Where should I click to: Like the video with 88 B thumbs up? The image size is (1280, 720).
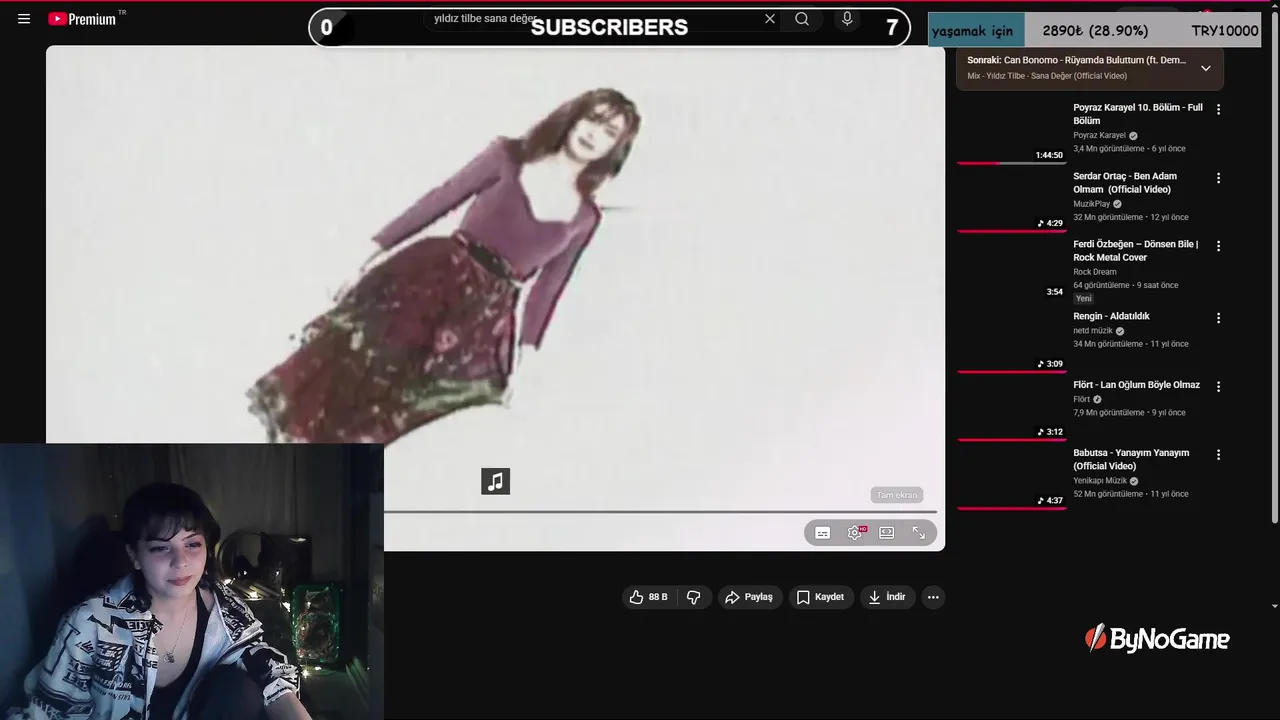point(648,597)
